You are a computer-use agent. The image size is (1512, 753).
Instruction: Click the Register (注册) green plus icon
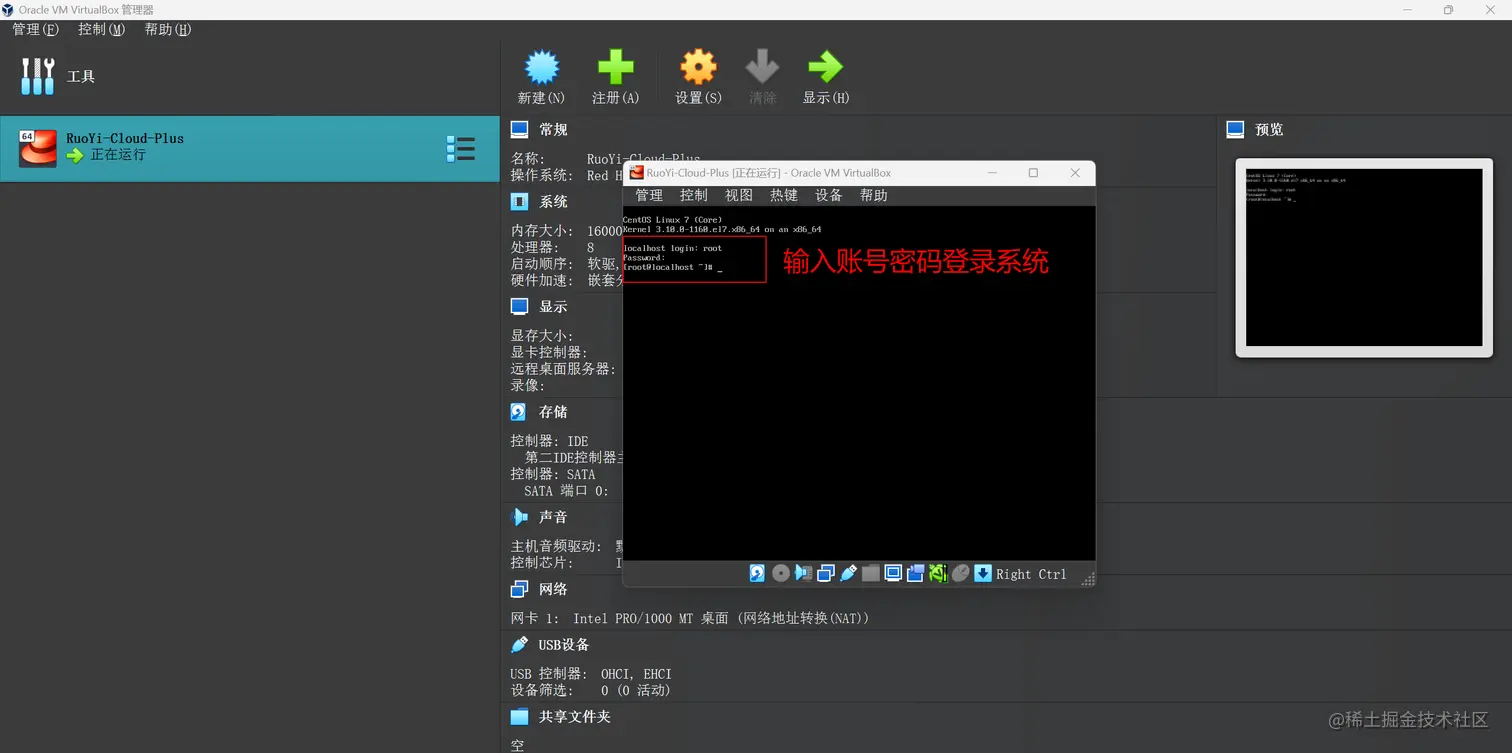pos(615,67)
